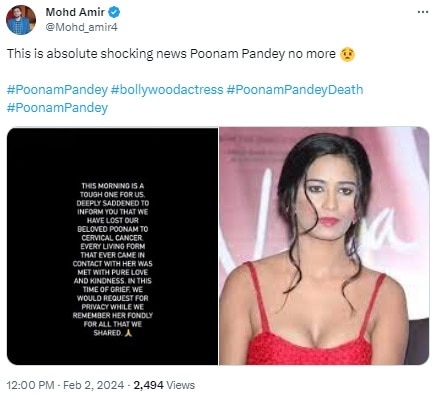Click 'Poonam Pandey no more' in tweet body
This screenshot has height=401, width=442.
pyautogui.click(x=263, y=54)
